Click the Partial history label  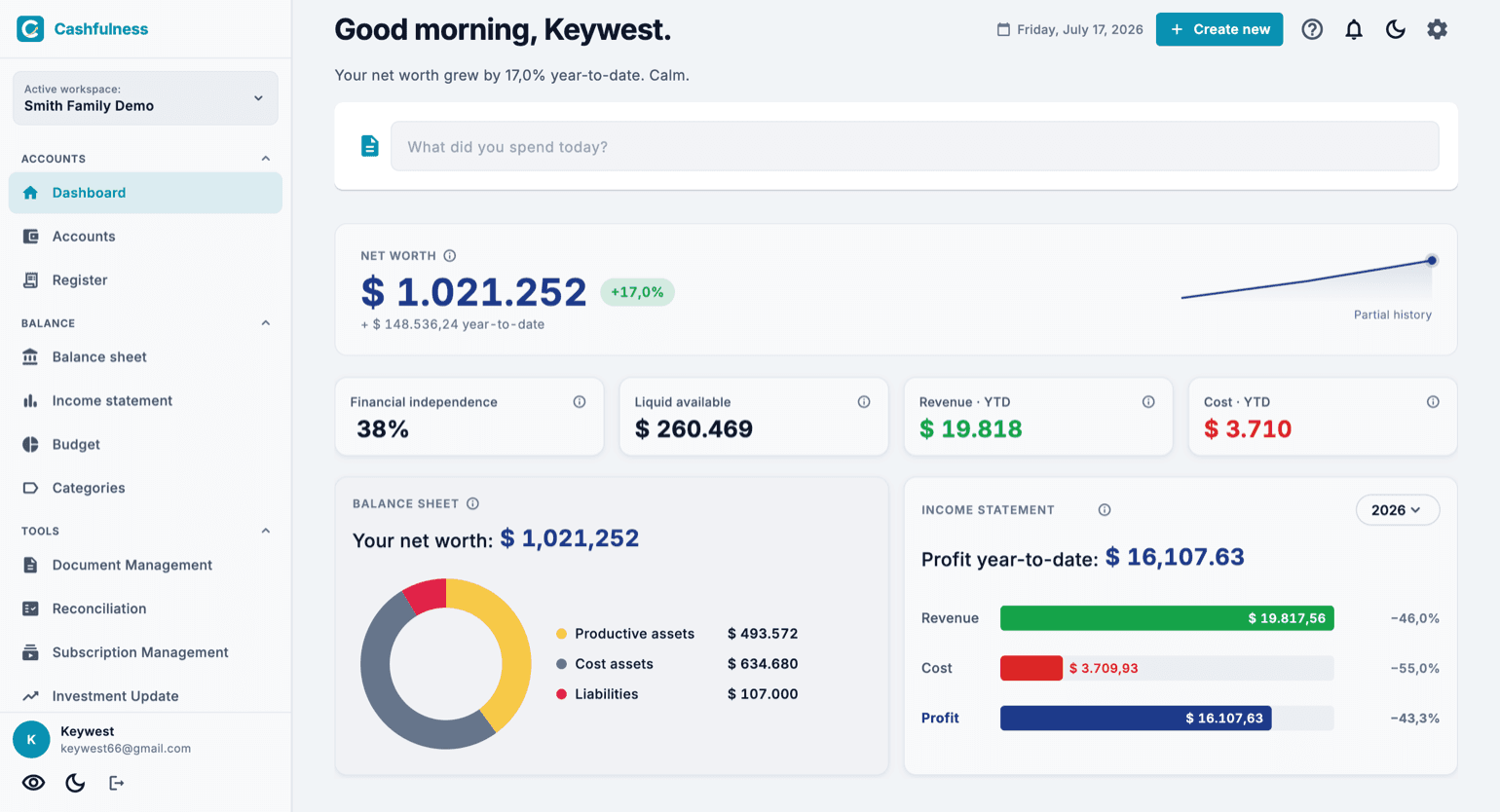click(x=1393, y=314)
